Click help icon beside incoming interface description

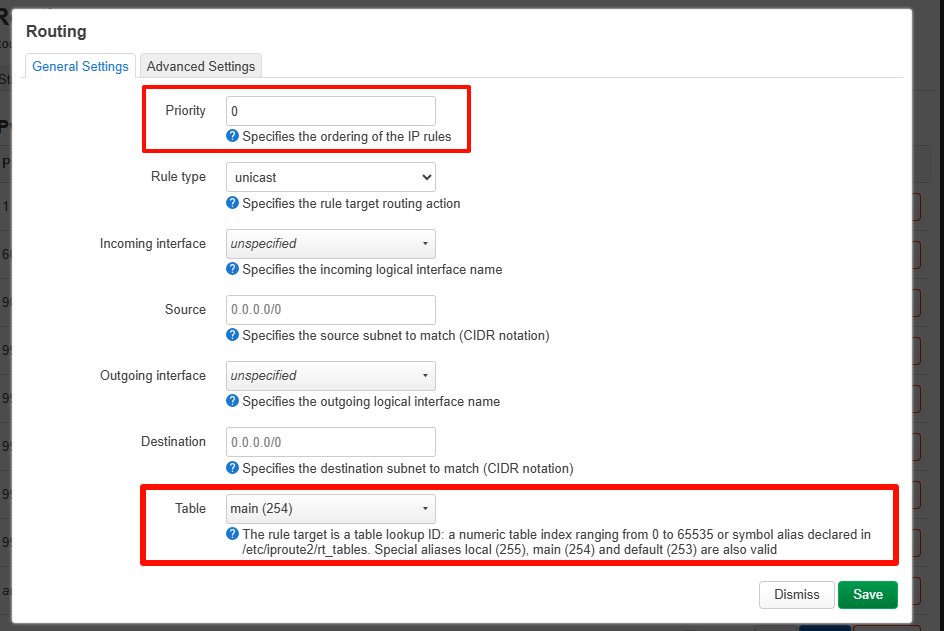[x=233, y=269]
